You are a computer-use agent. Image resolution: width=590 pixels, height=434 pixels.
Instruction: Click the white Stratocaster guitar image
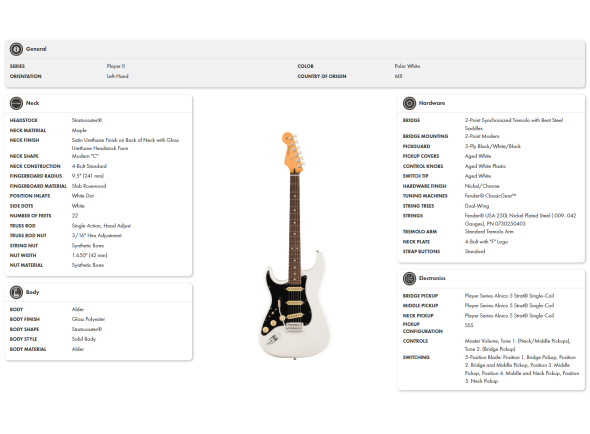click(x=295, y=245)
